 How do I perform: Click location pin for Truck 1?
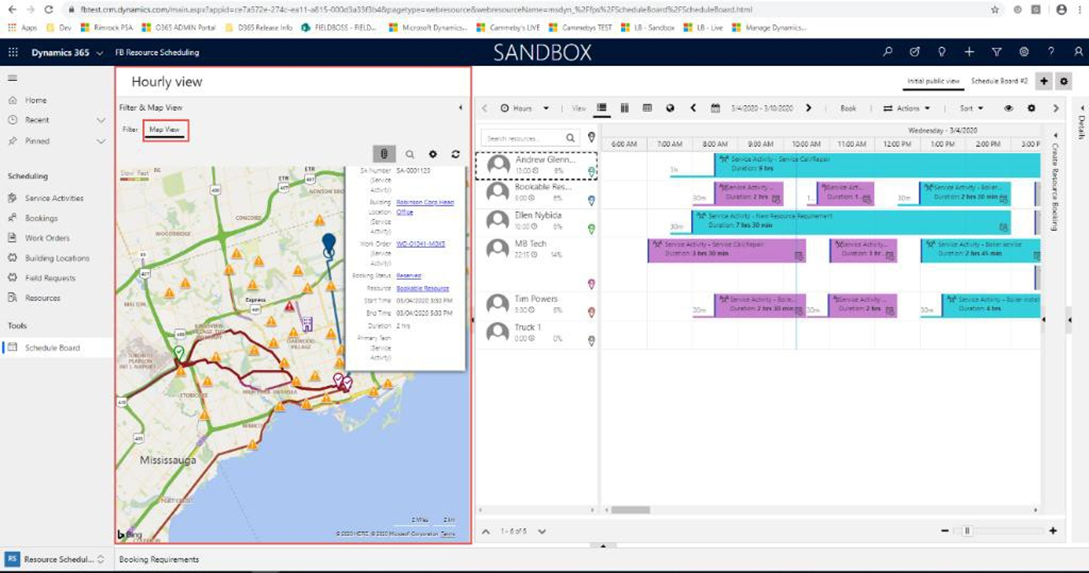coord(592,341)
